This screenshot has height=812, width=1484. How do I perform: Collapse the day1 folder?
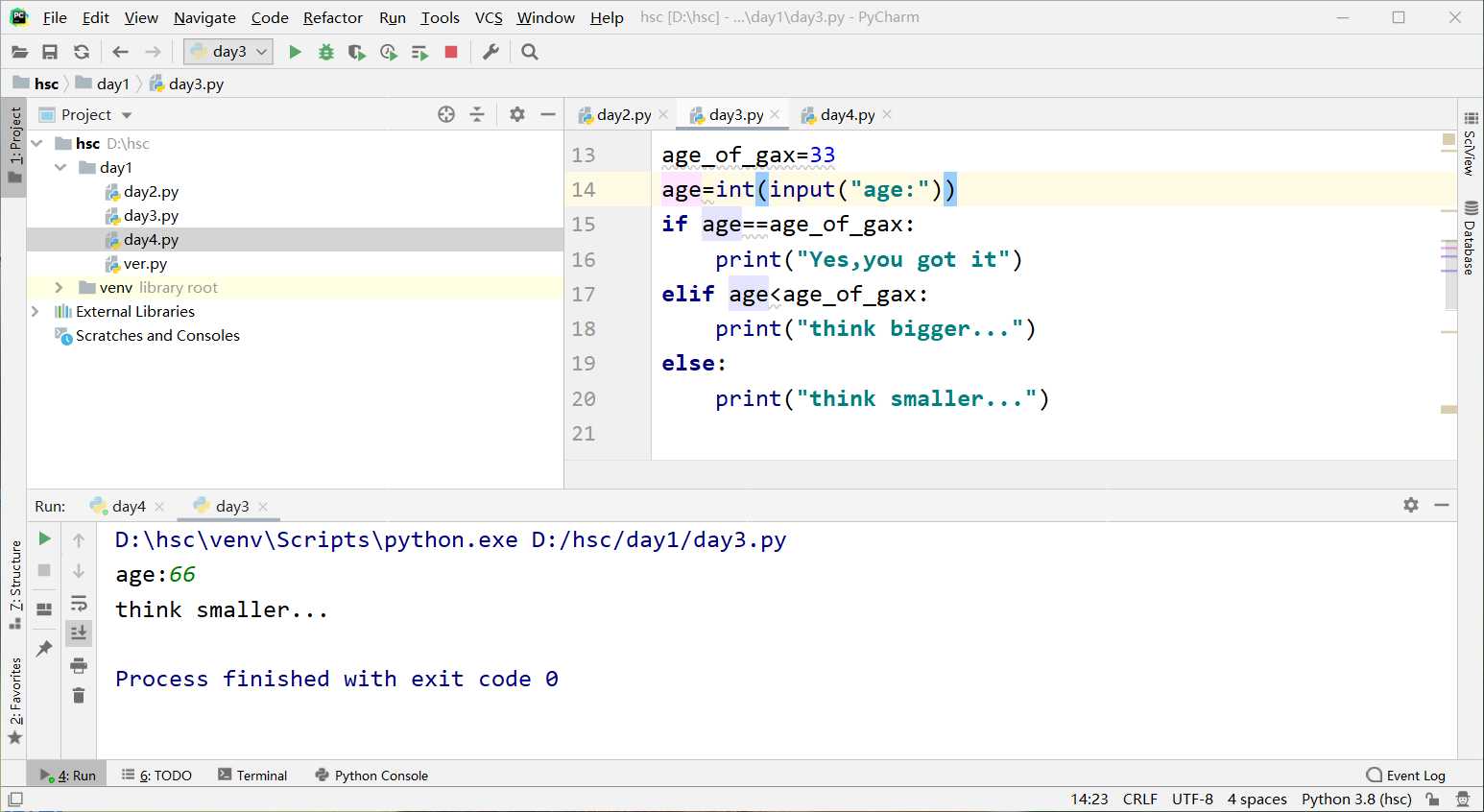60,167
